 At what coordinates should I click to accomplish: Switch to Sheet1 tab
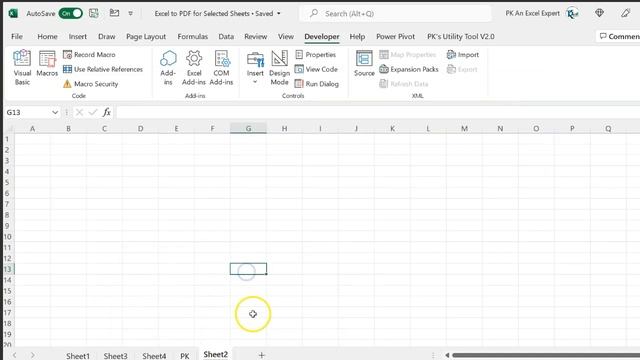78,356
